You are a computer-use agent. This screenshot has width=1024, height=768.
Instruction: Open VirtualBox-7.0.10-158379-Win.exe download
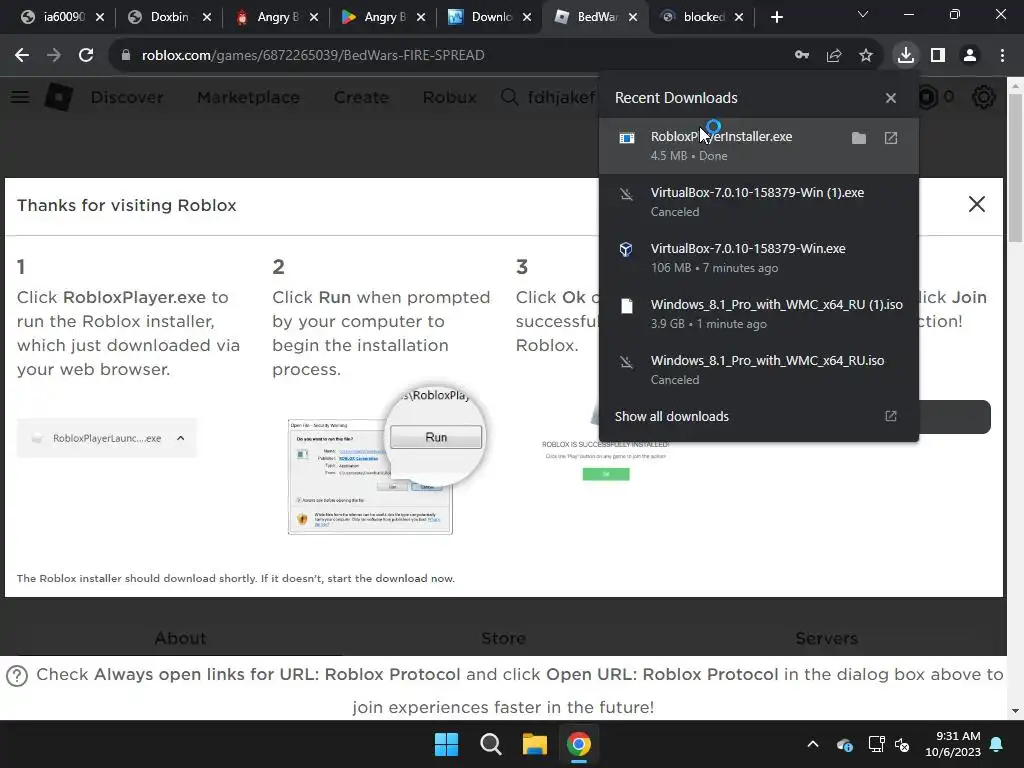click(758, 258)
